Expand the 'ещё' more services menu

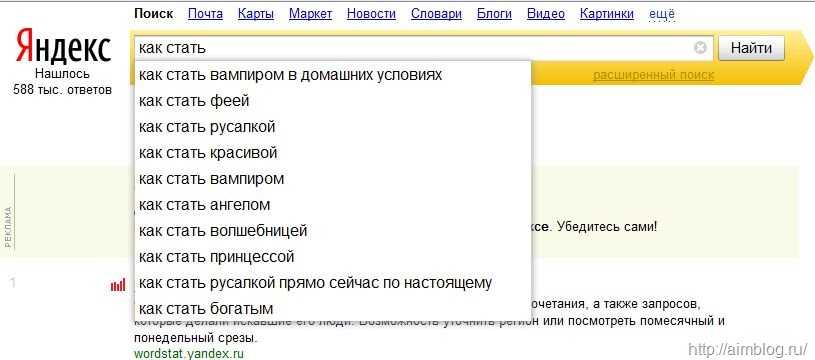(662, 14)
